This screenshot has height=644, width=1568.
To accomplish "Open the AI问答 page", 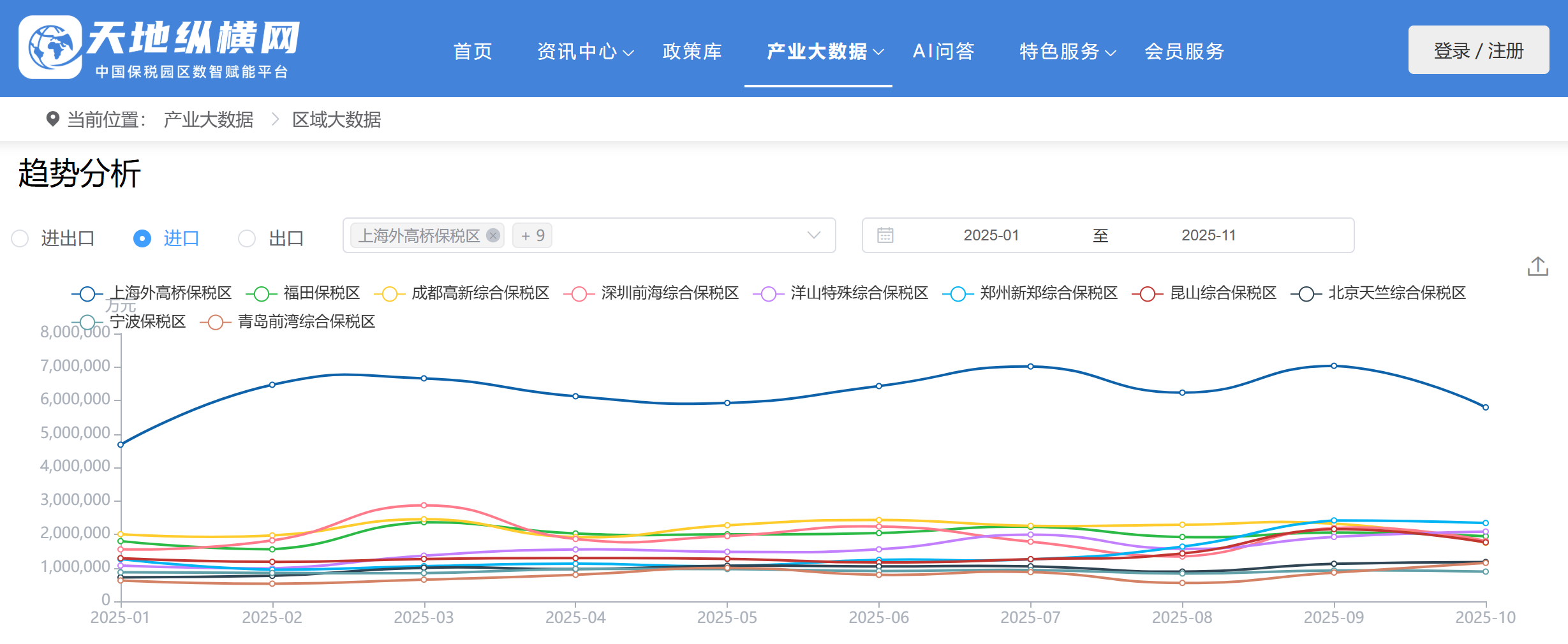I will click(x=943, y=51).
